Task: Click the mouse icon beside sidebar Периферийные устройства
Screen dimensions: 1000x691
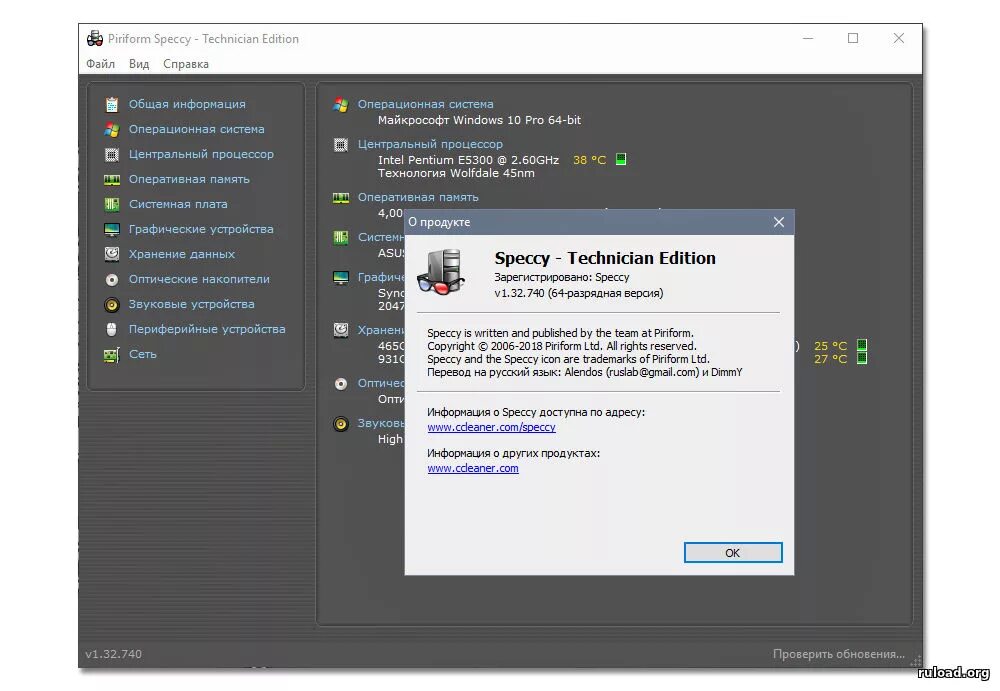Action: 112,329
